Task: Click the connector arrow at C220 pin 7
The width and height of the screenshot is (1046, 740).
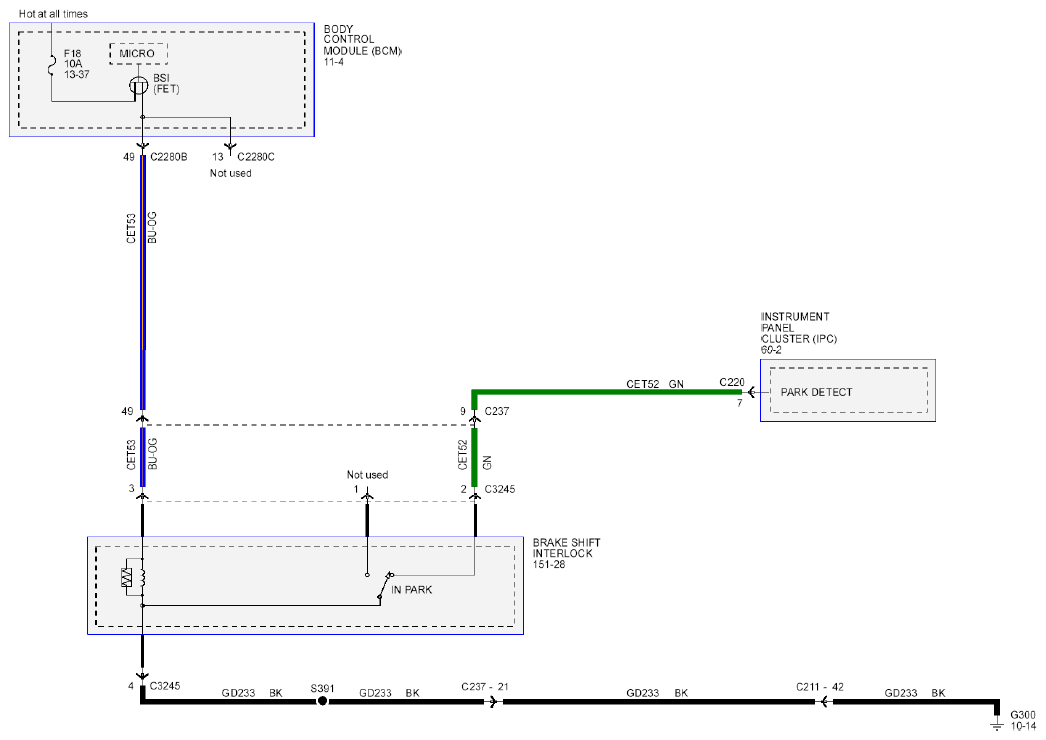Action: pyautogui.click(x=750, y=392)
